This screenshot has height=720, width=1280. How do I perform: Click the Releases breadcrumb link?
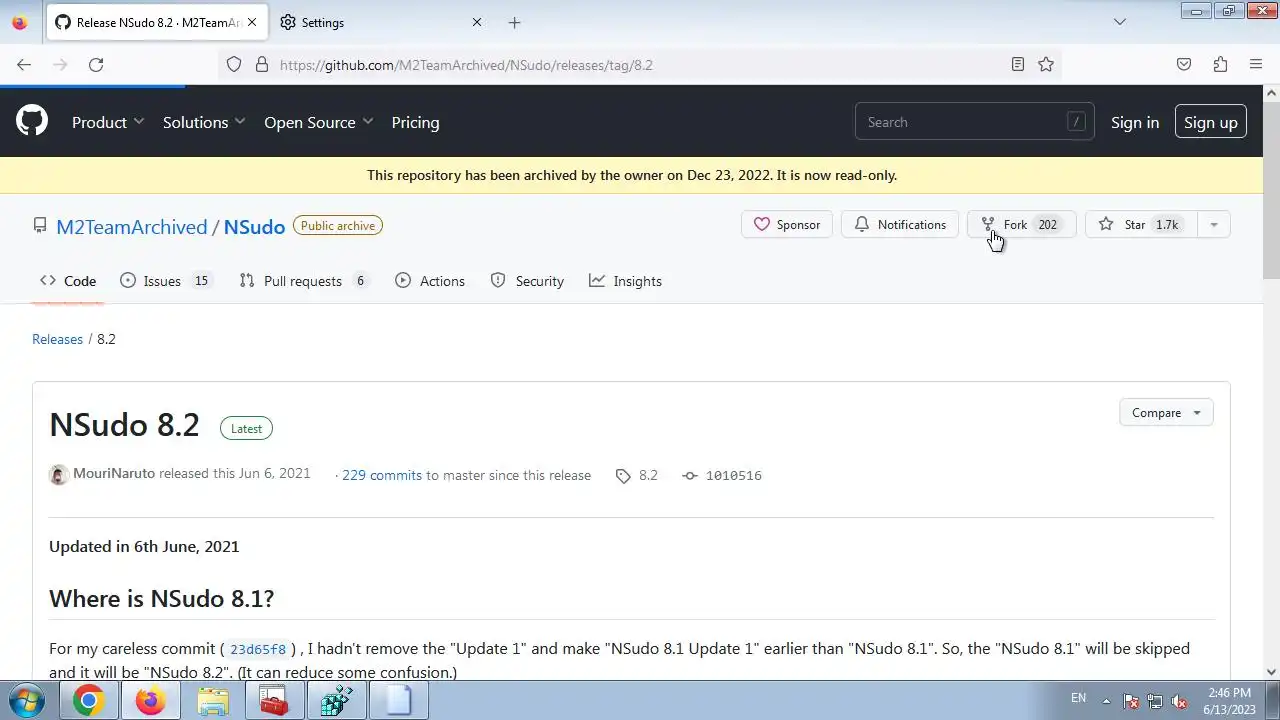[57, 339]
